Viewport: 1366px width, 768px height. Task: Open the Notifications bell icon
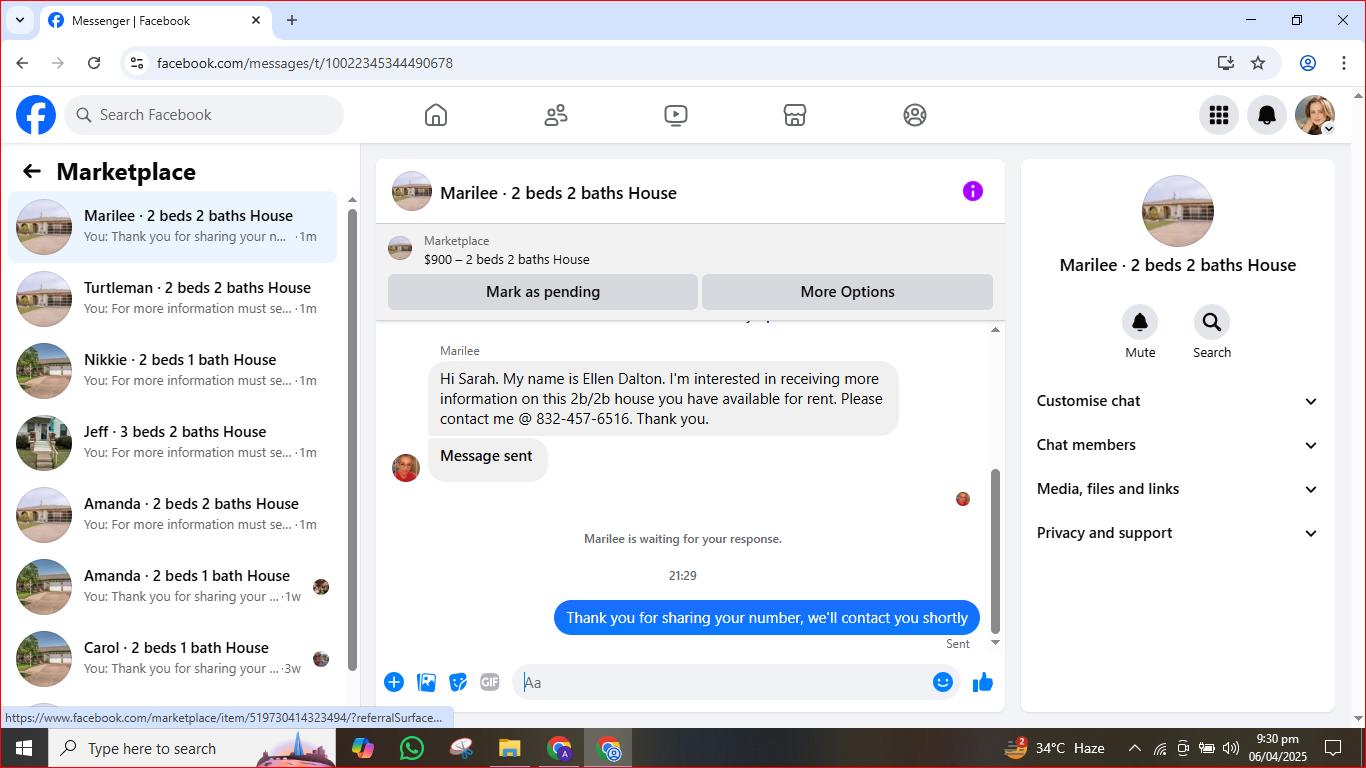[1267, 115]
